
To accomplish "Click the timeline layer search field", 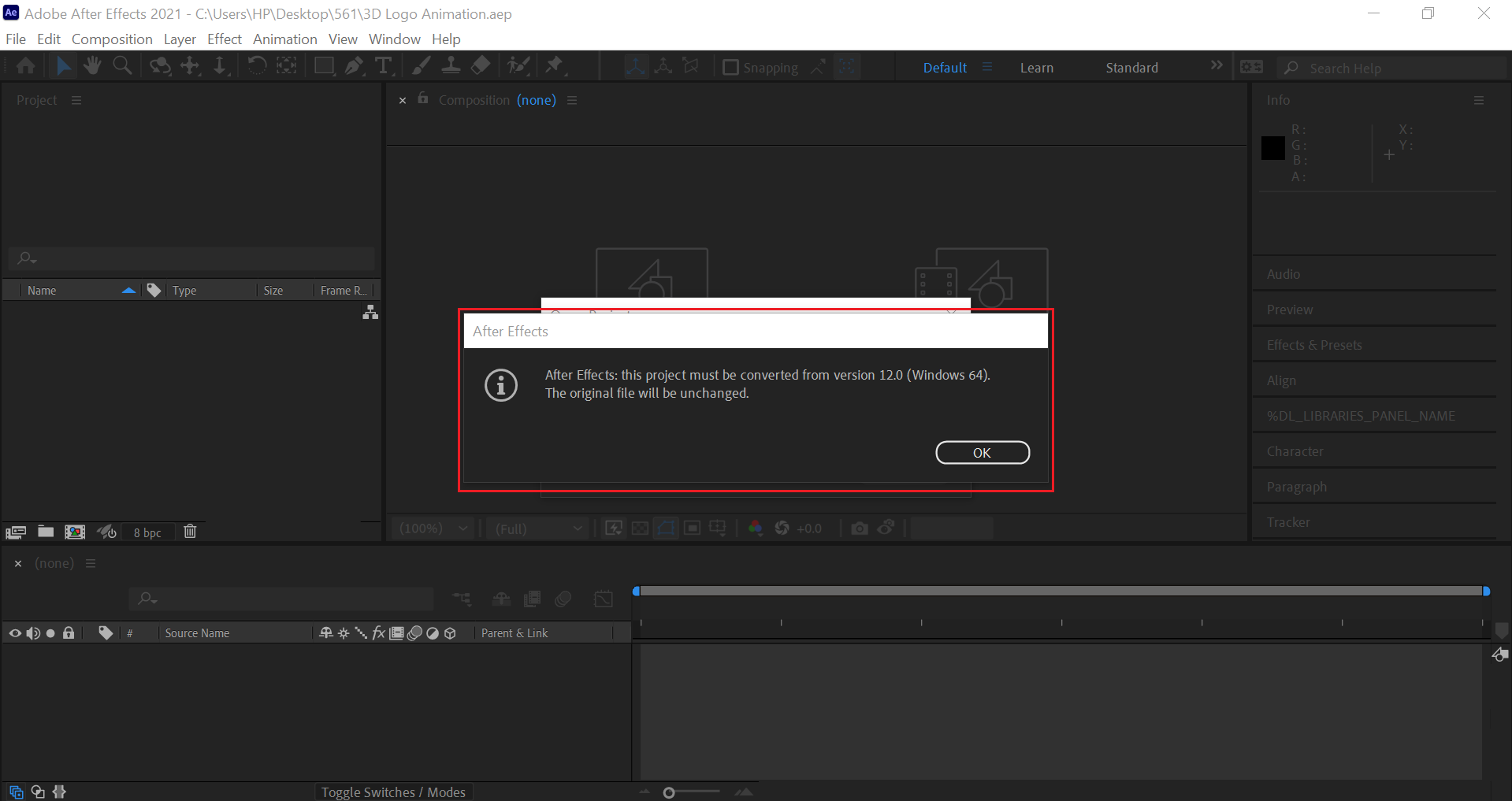I will (281, 599).
